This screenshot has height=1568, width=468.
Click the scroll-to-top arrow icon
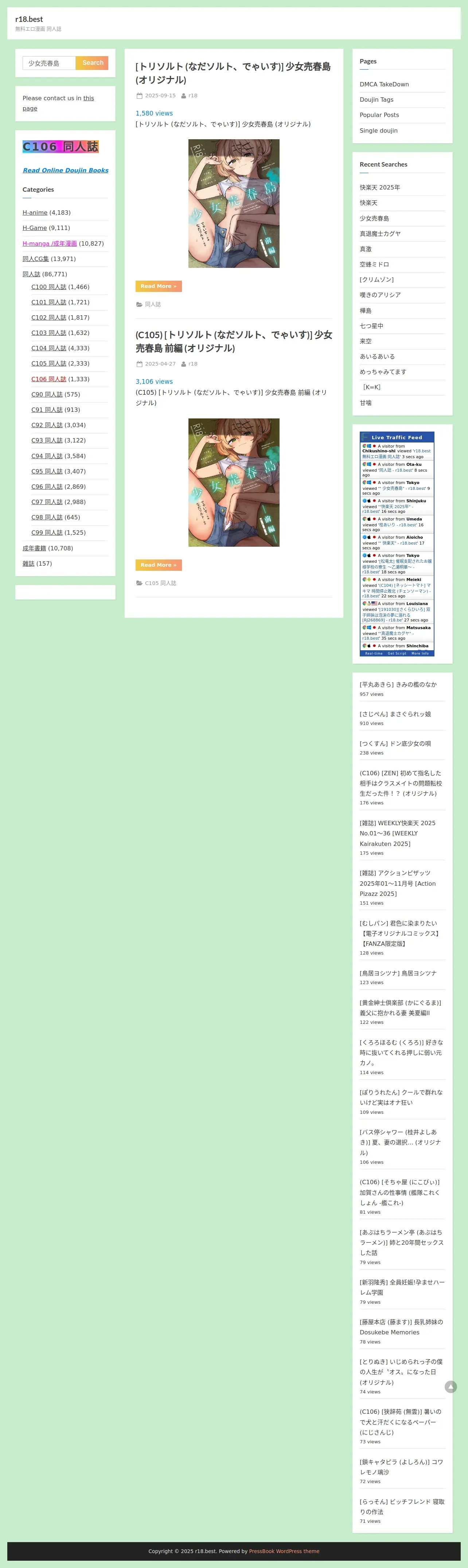pos(451,1387)
